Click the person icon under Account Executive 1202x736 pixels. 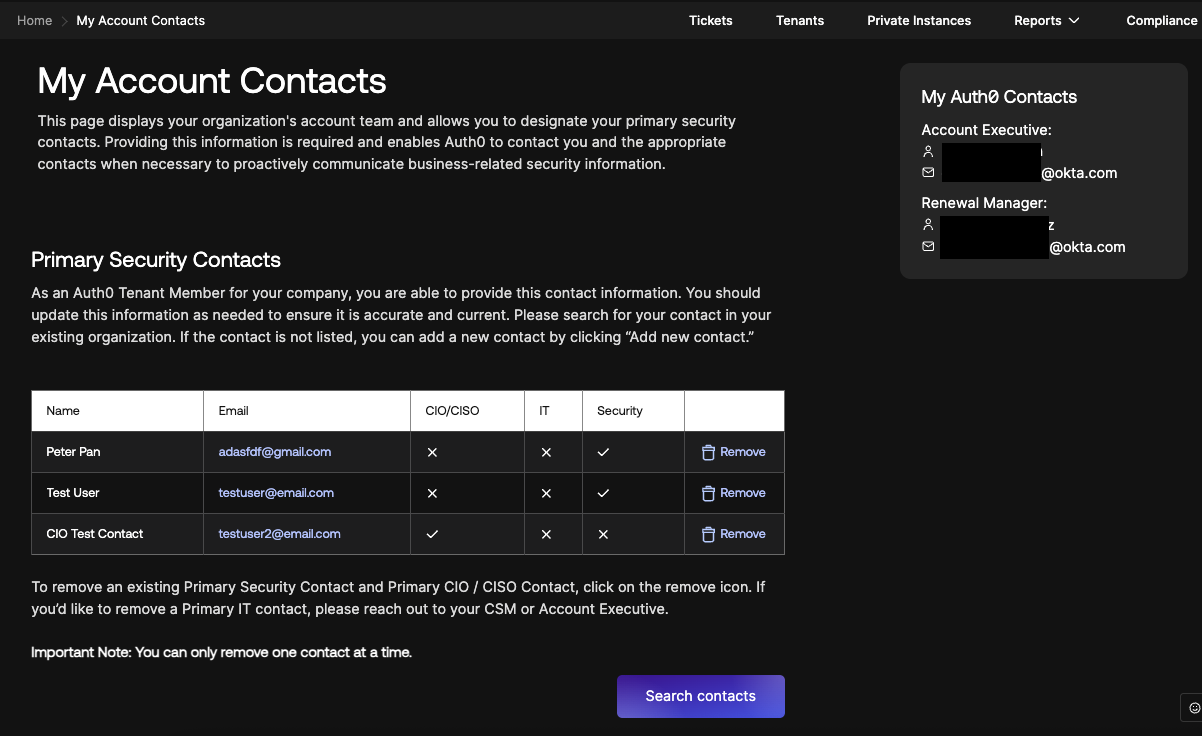928,151
